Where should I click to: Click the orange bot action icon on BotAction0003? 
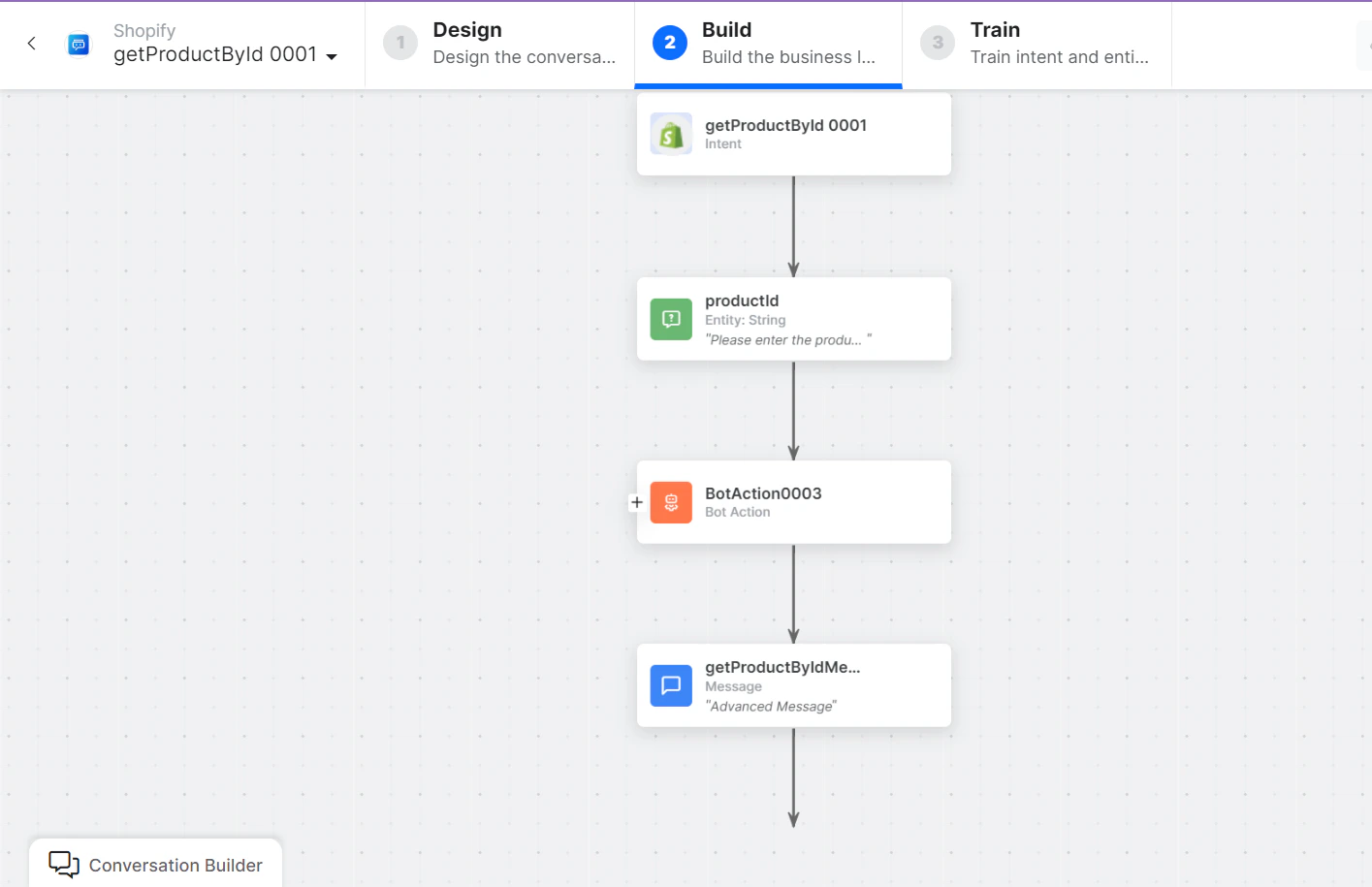tap(670, 502)
